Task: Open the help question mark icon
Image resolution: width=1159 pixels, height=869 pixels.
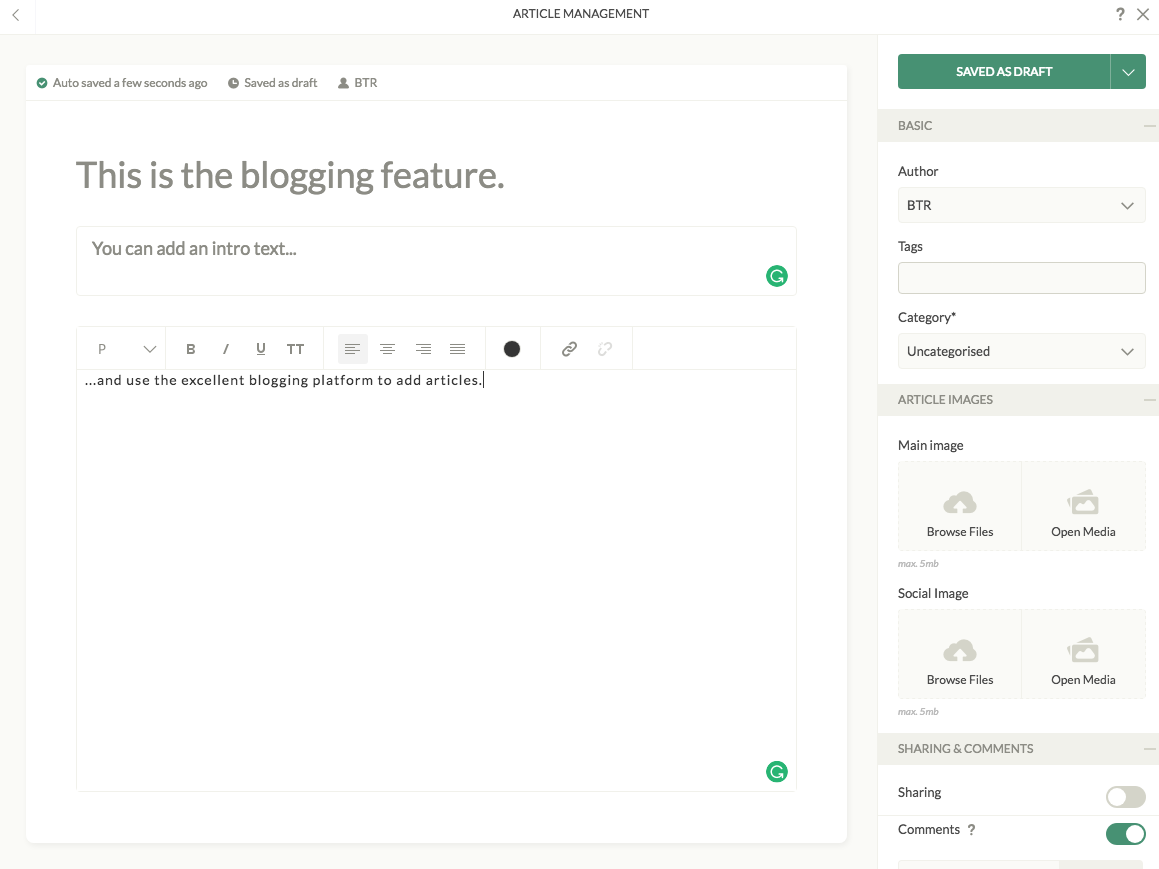Action: pyautogui.click(x=1120, y=14)
